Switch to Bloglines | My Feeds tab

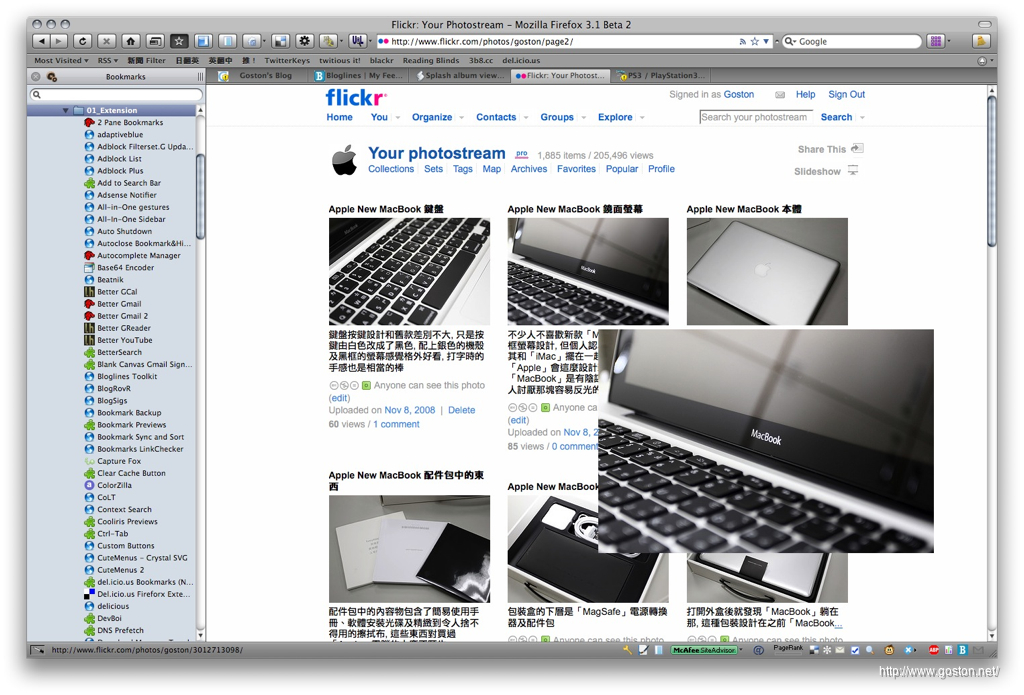359,76
